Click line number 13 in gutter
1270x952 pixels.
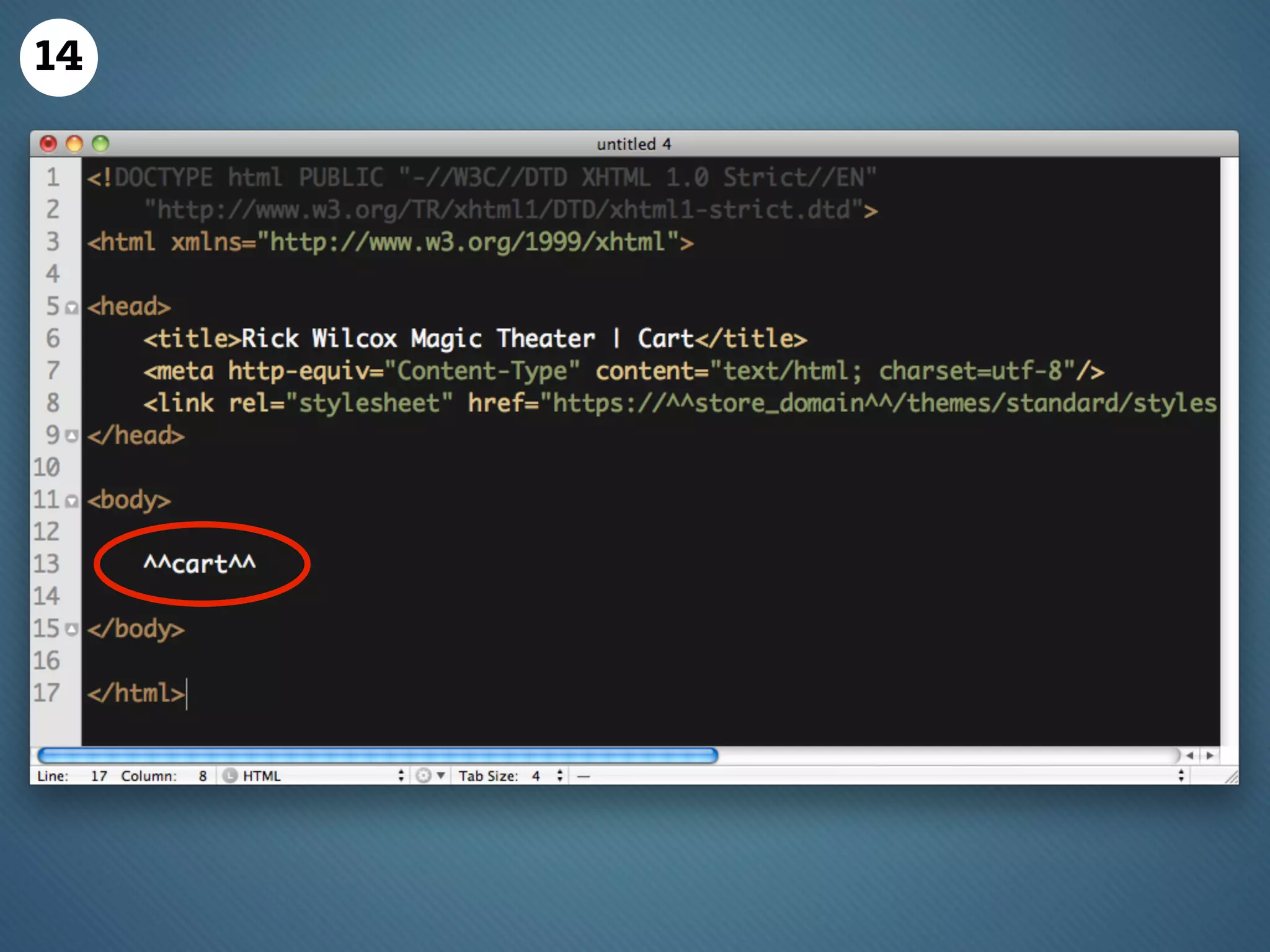tap(47, 564)
